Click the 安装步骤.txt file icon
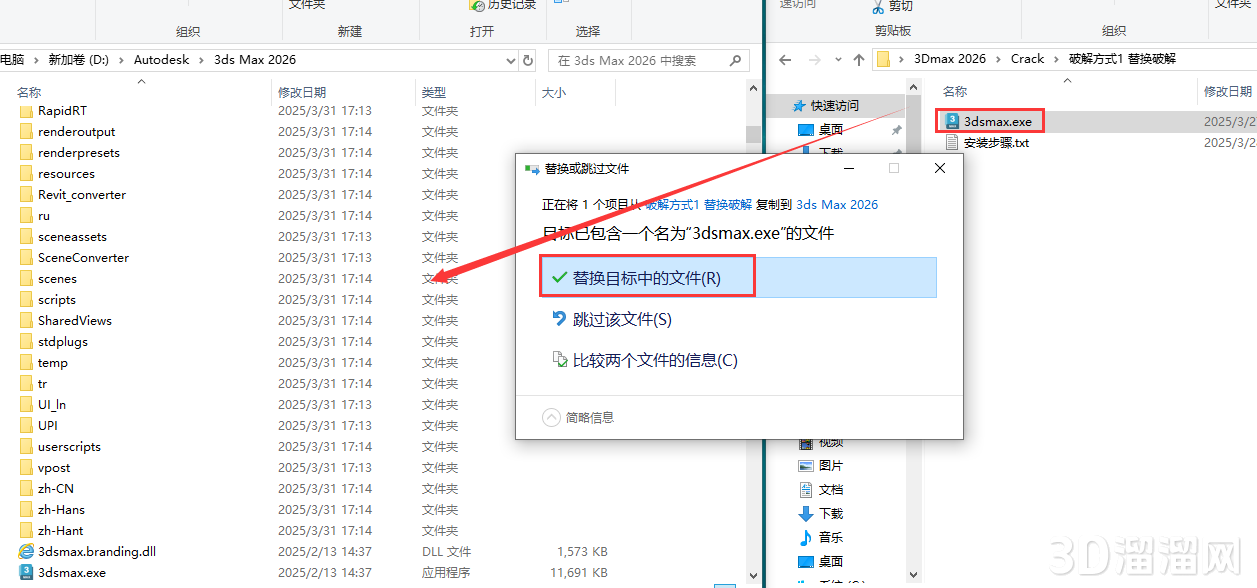The width and height of the screenshot is (1257, 588). point(952,142)
